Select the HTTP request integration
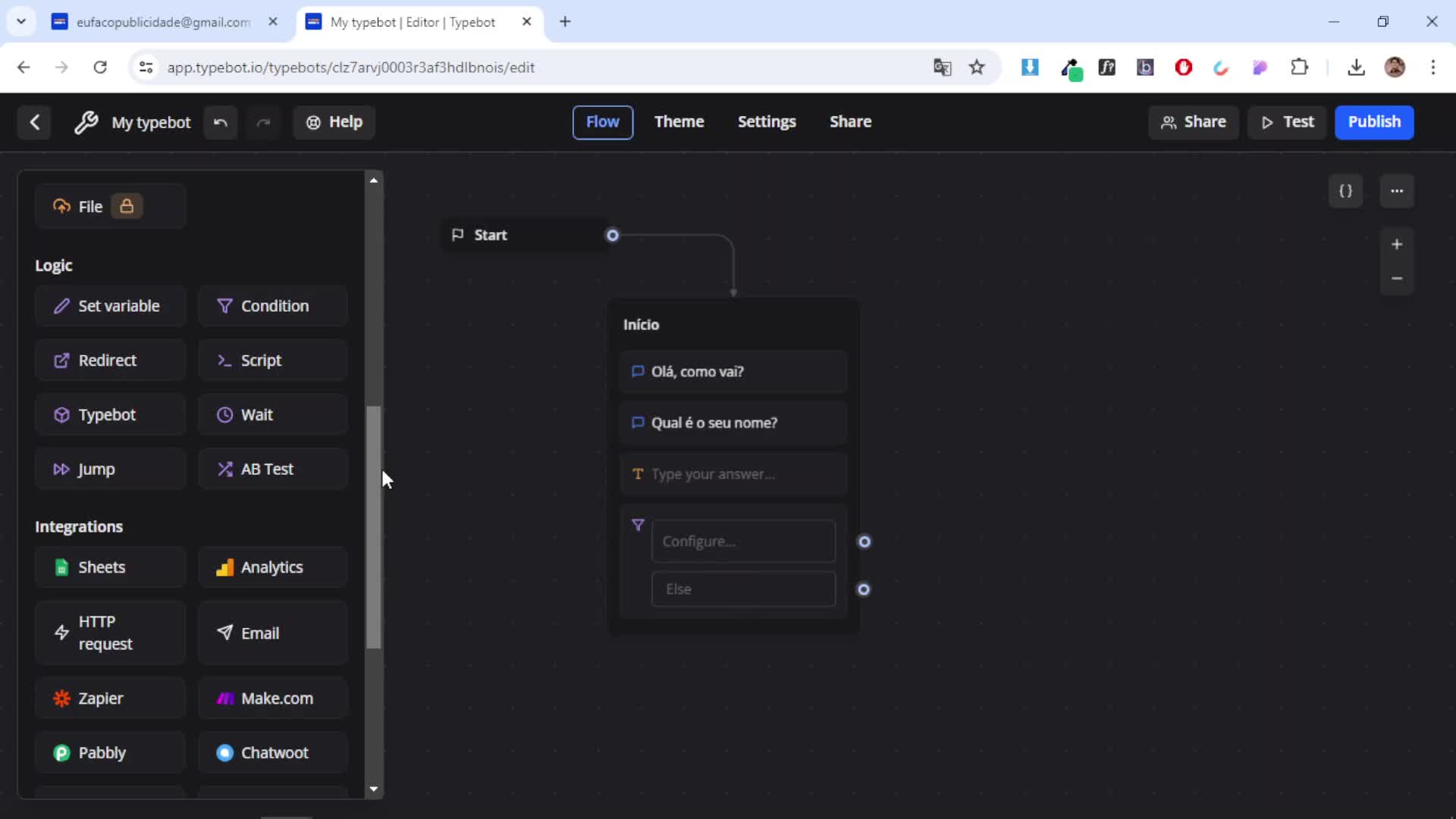1456x819 pixels. (109, 632)
